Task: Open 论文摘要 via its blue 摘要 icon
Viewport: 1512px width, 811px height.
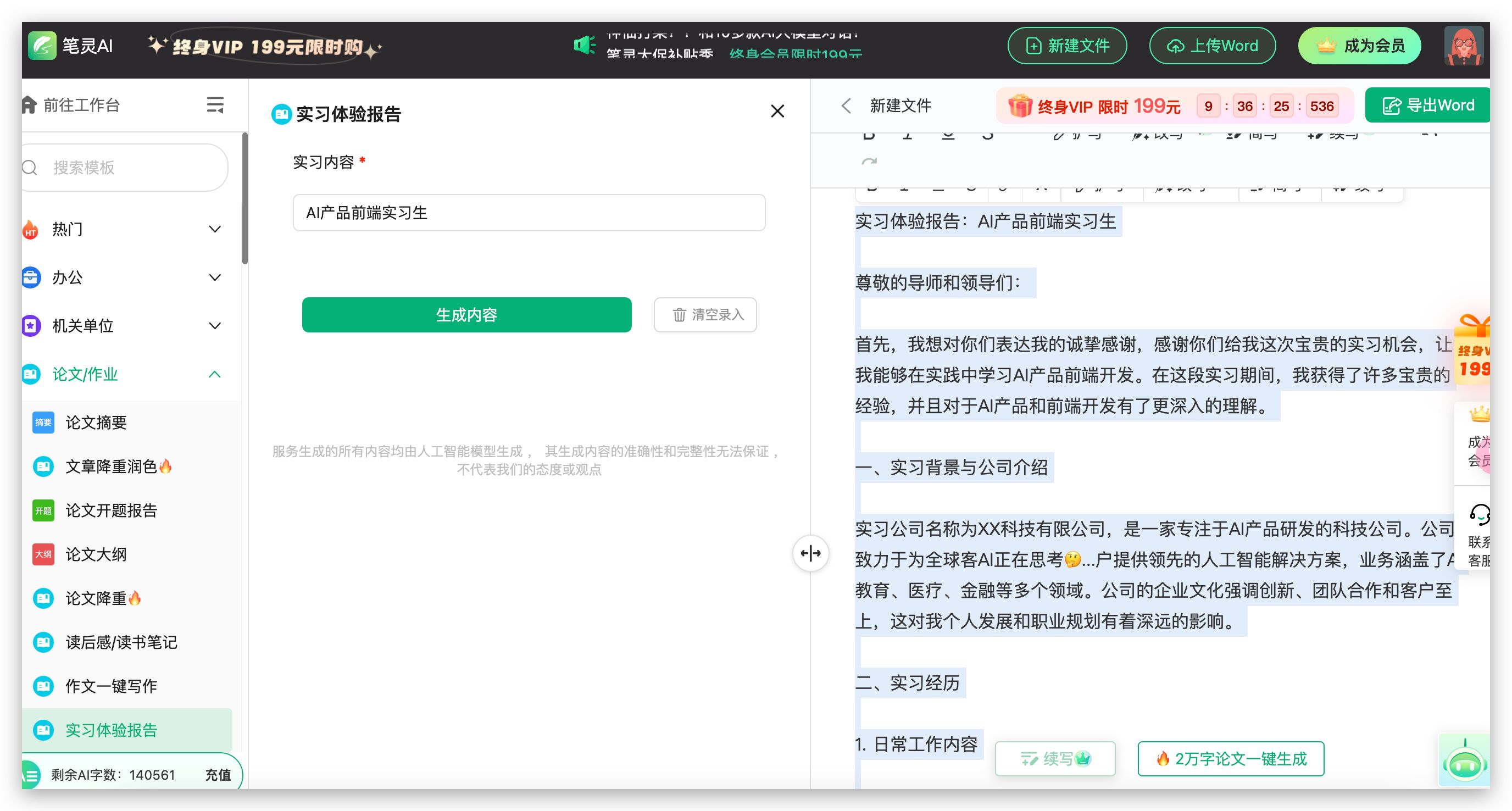Action: coord(43,423)
